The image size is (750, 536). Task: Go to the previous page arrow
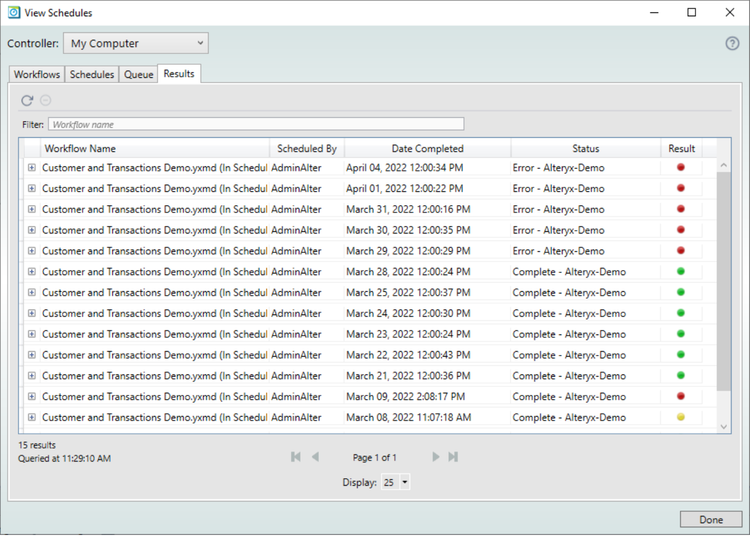(x=315, y=457)
